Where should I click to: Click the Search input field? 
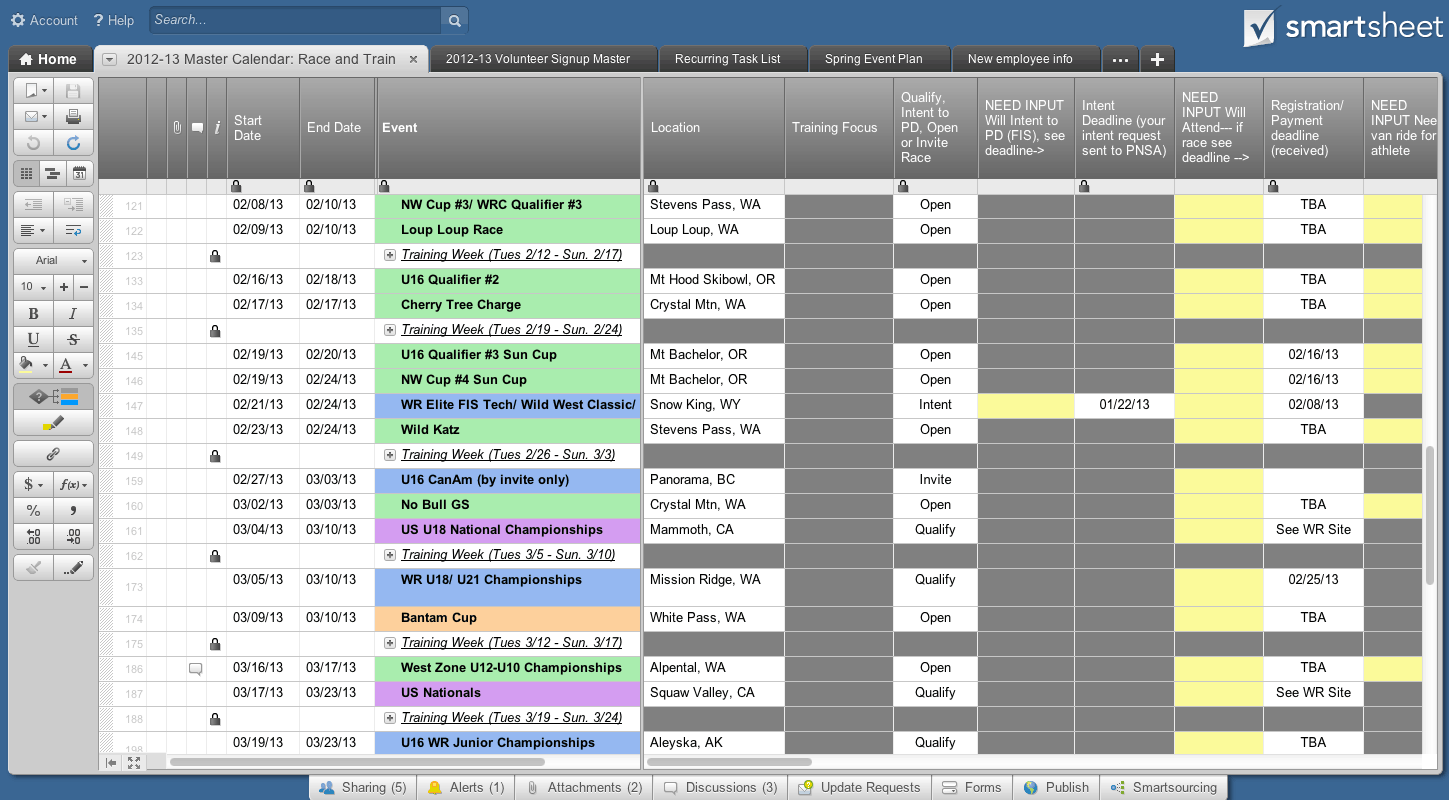coord(295,20)
